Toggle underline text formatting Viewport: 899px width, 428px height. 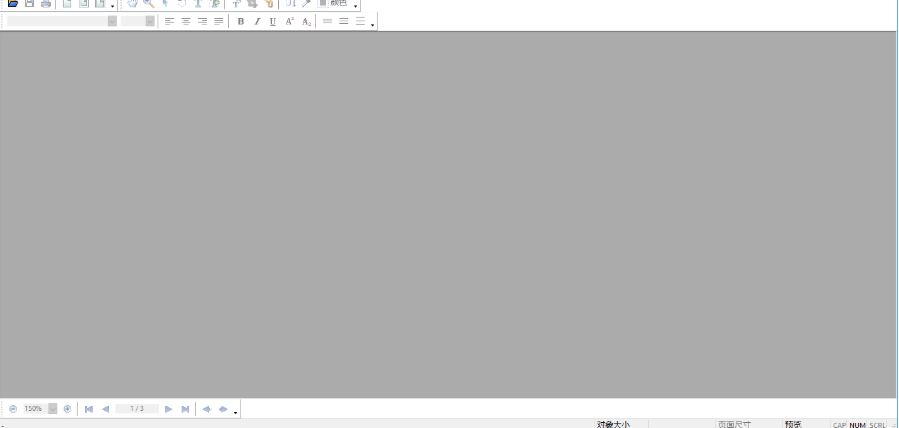click(x=273, y=21)
